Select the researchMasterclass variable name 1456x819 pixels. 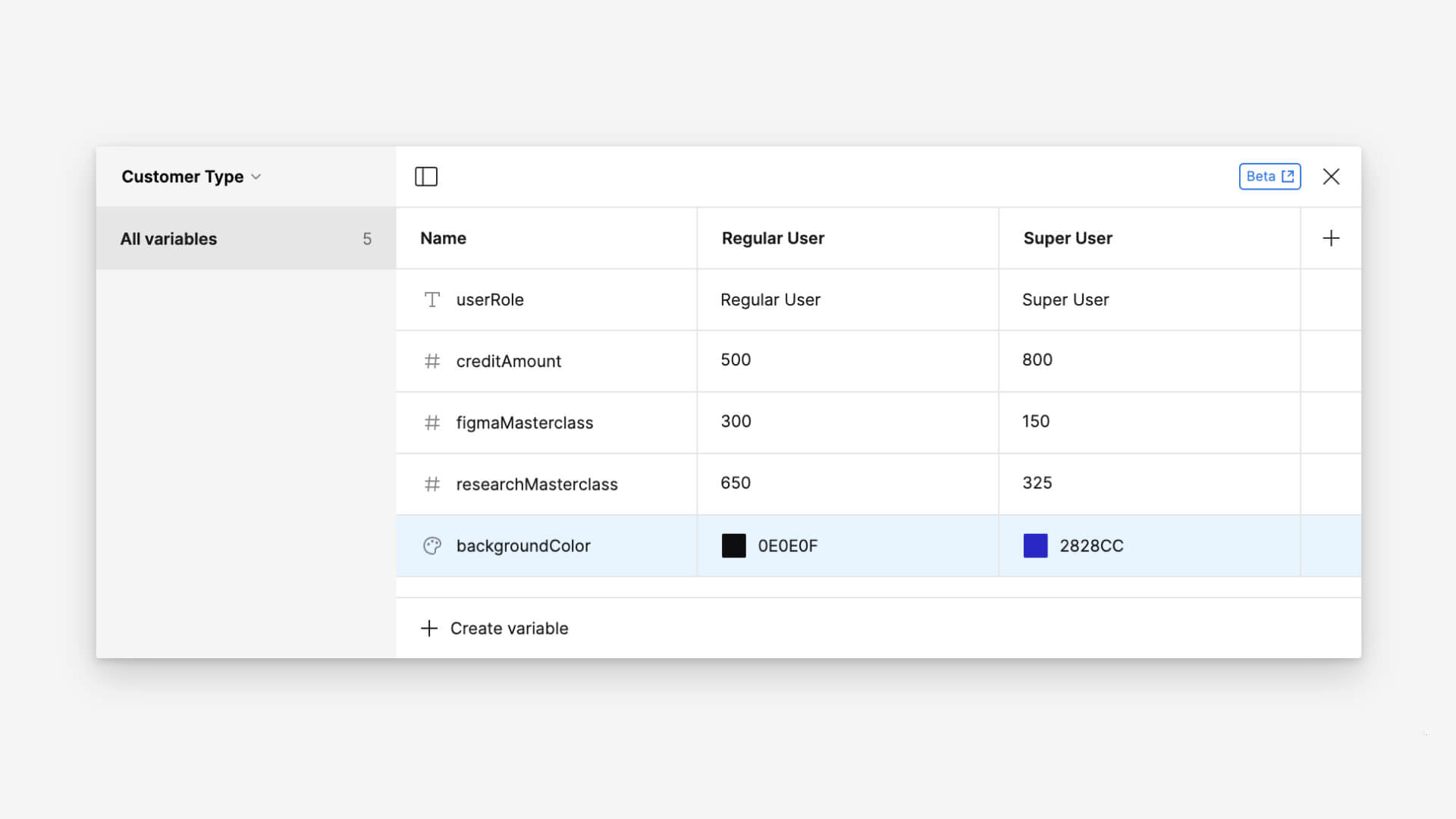537,484
